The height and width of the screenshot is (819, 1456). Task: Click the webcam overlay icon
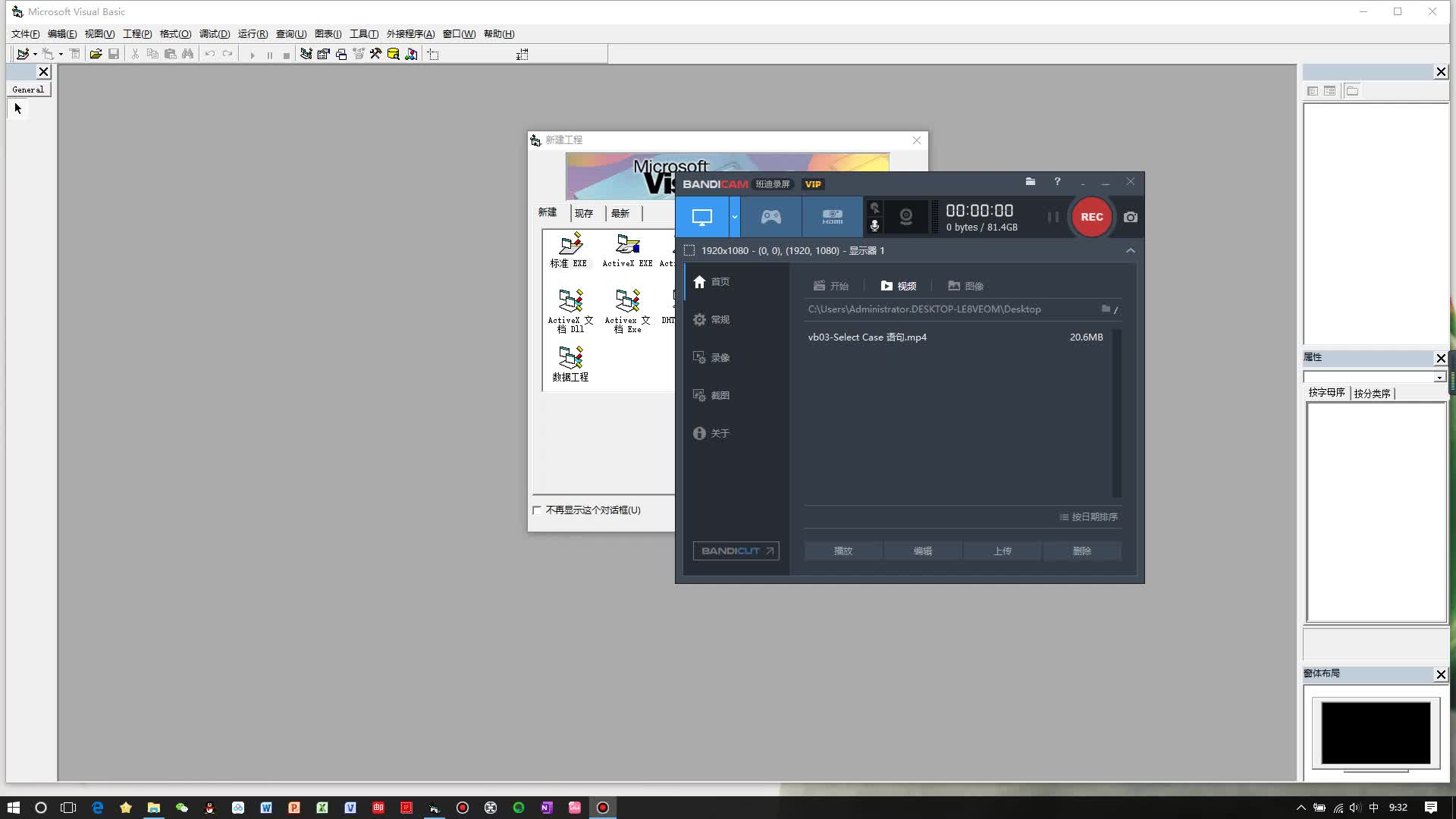(x=905, y=217)
